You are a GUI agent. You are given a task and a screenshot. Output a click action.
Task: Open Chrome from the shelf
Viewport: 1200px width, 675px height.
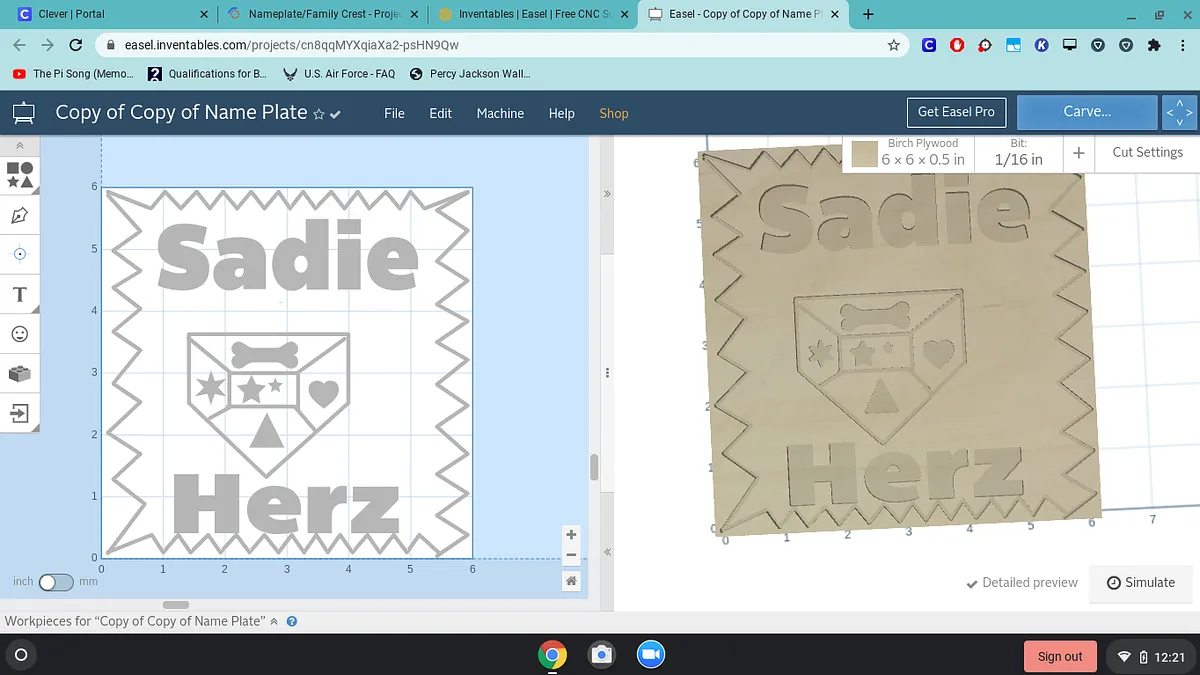(x=552, y=655)
